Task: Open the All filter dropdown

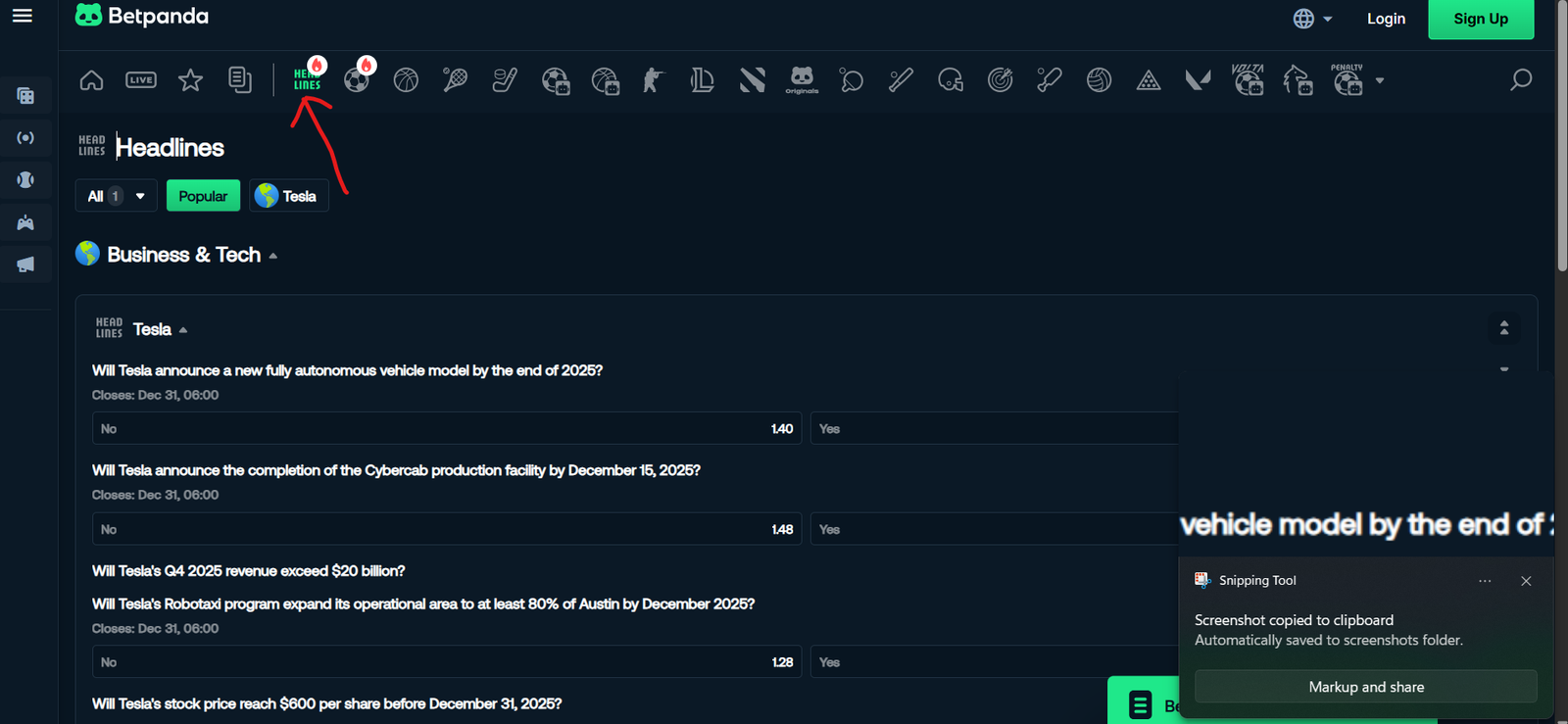Action: click(116, 196)
